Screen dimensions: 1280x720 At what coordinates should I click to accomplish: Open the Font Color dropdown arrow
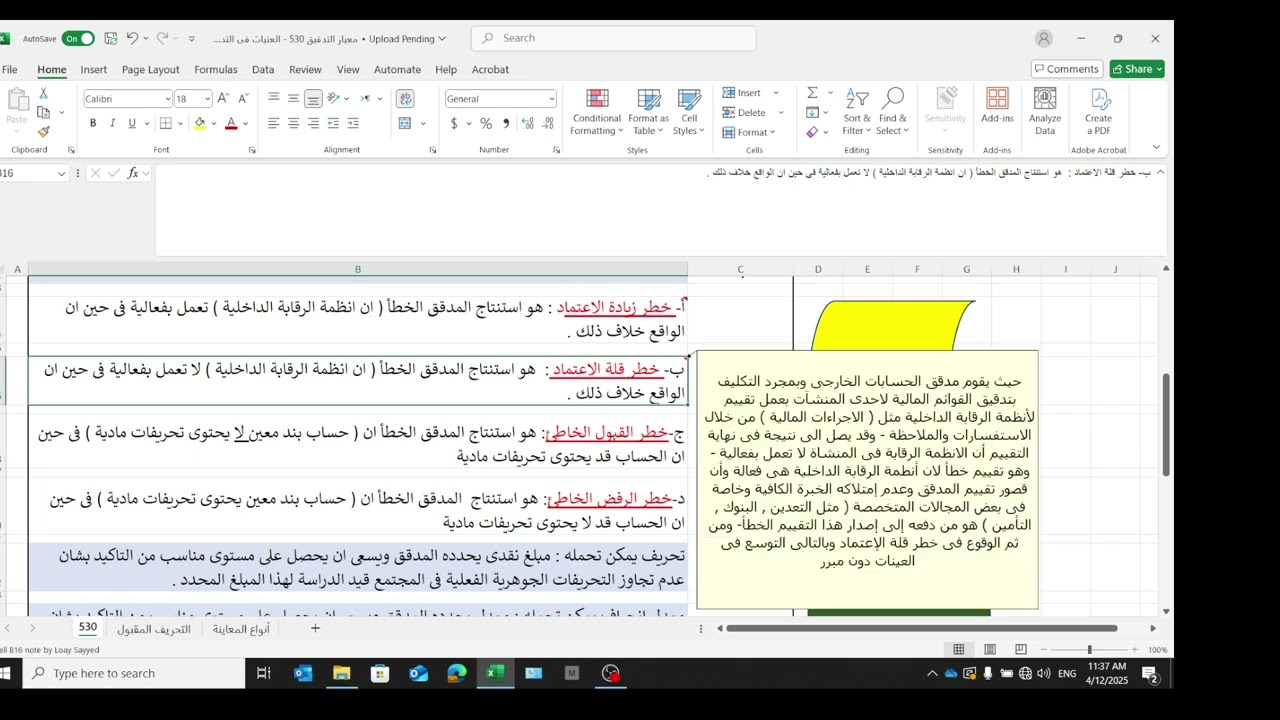tap(245, 124)
